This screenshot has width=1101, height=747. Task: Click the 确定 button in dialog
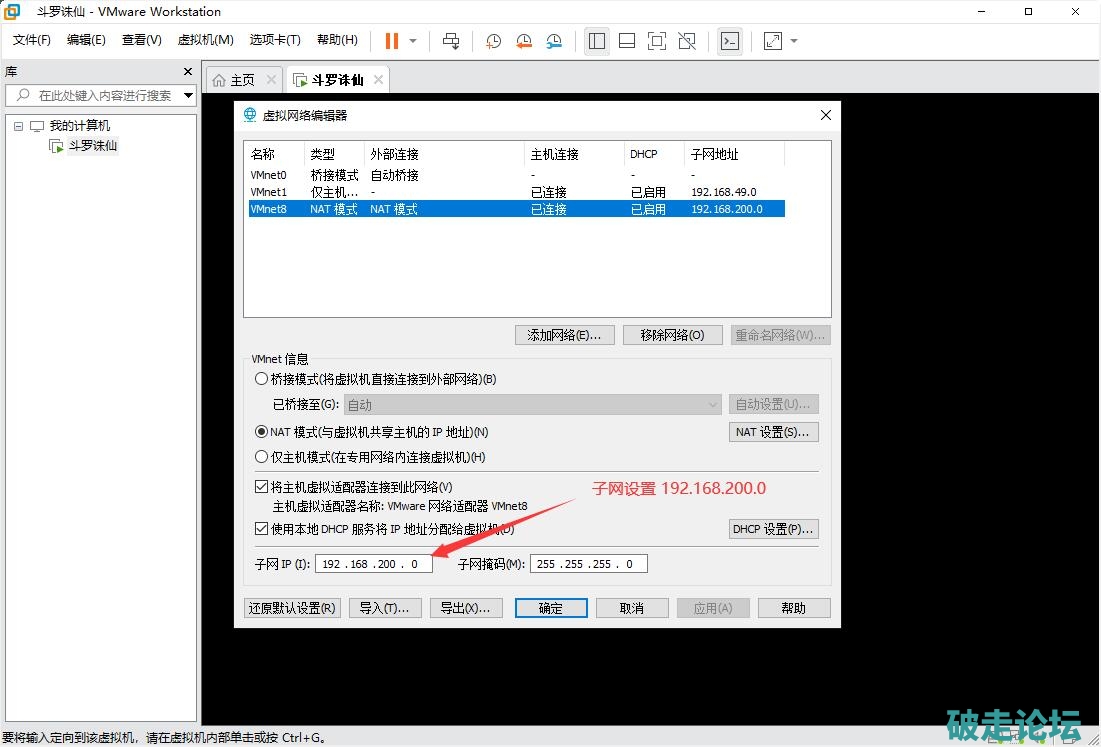pyautogui.click(x=550, y=608)
